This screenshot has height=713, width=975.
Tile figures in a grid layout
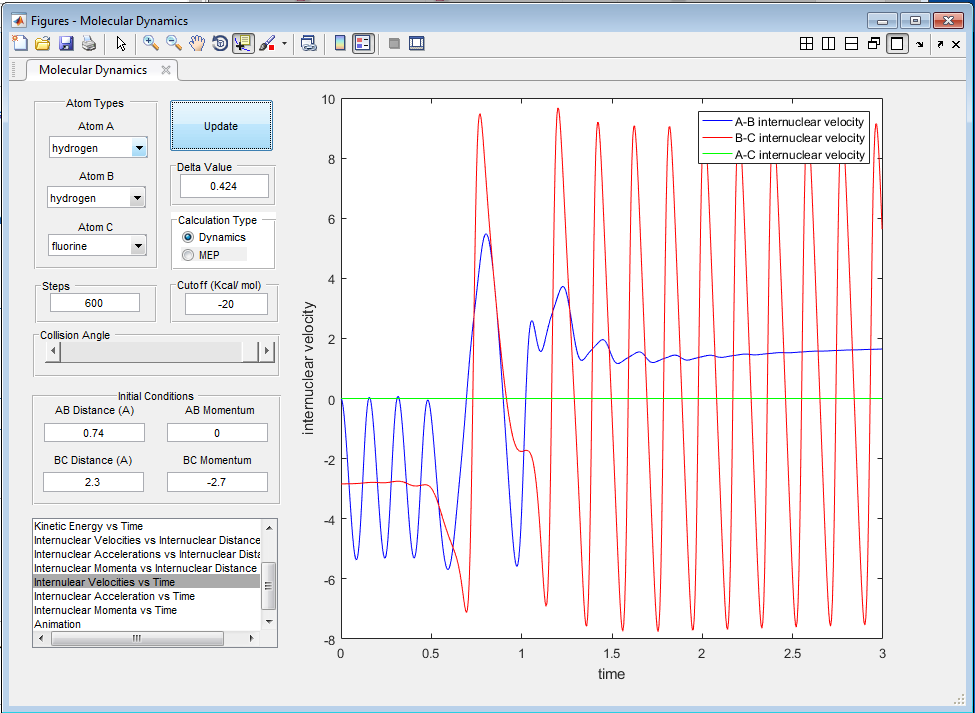pos(806,43)
